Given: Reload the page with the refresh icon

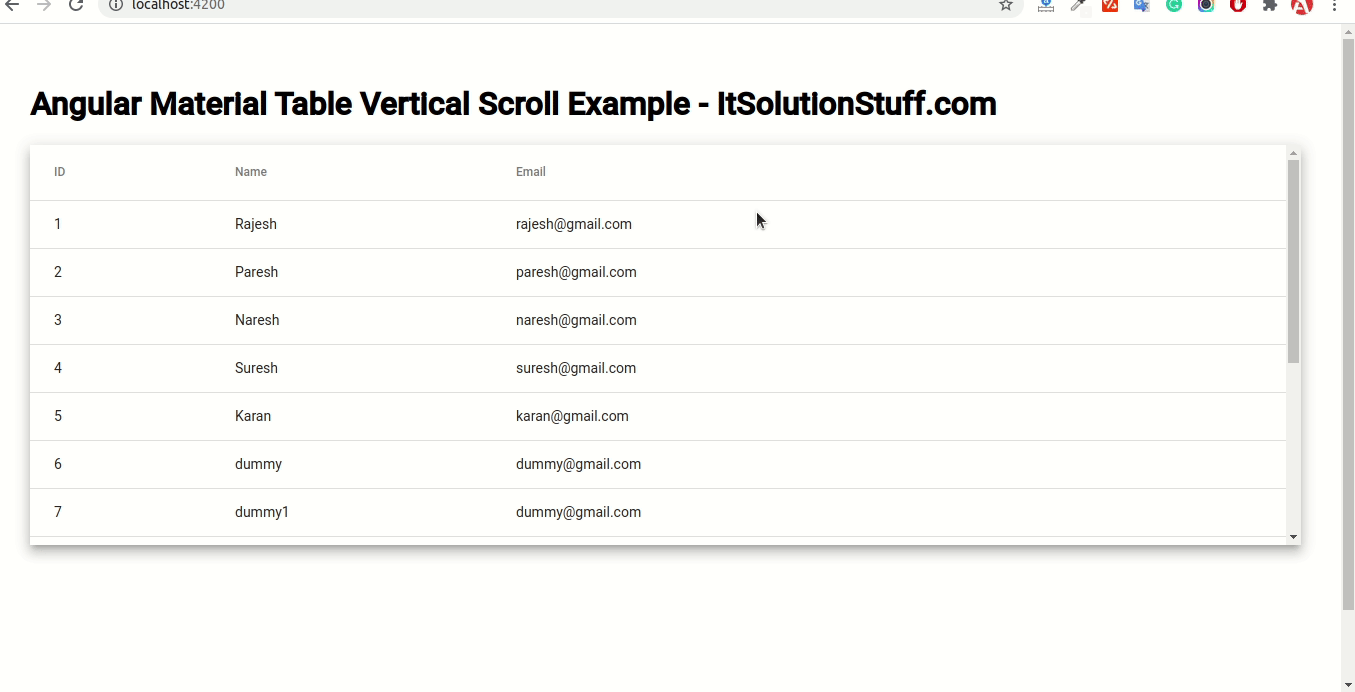Looking at the screenshot, I should 76,5.
